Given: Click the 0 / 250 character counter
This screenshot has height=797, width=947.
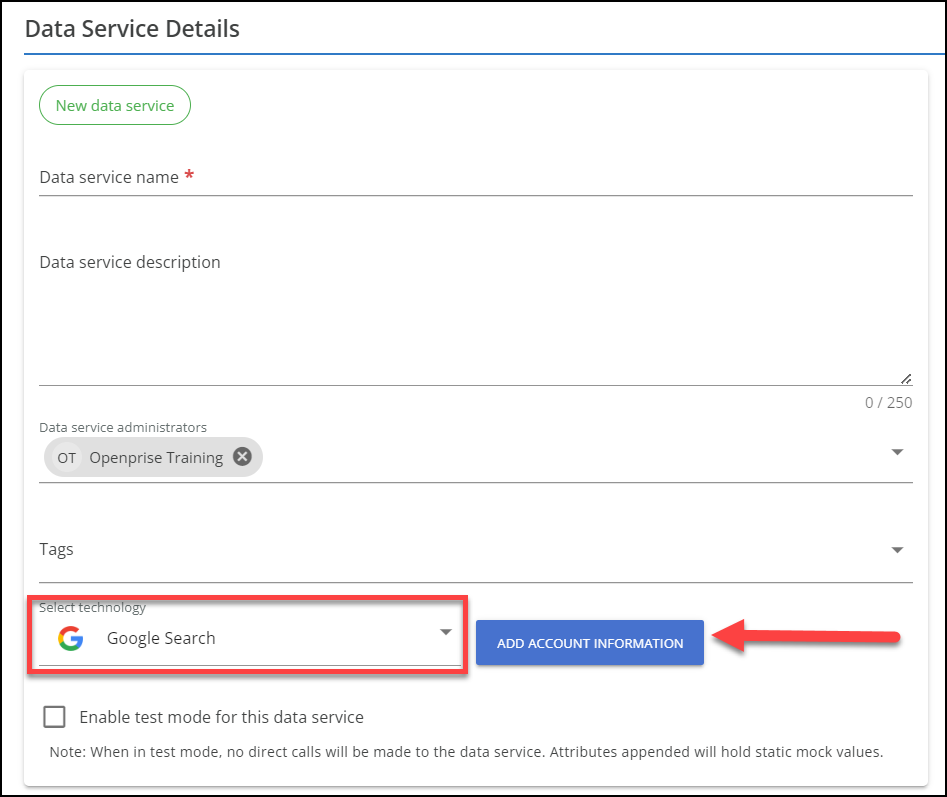Looking at the screenshot, I should (888, 402).
